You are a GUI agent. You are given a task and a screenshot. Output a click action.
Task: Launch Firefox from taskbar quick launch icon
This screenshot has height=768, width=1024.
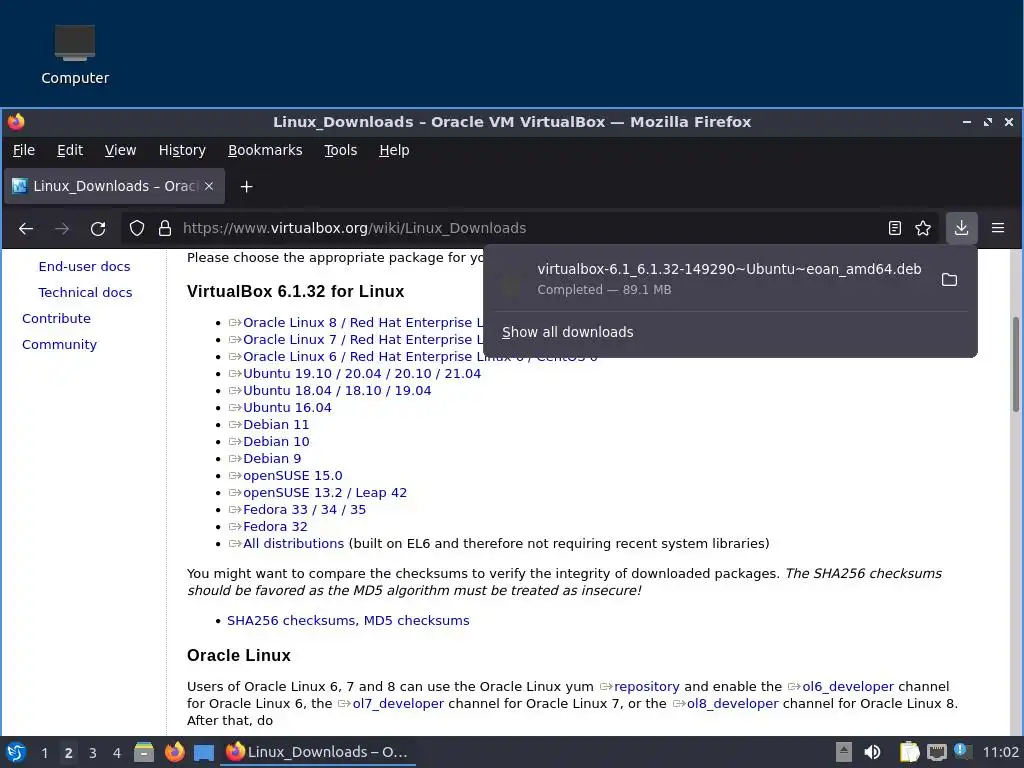coord(174,752)
